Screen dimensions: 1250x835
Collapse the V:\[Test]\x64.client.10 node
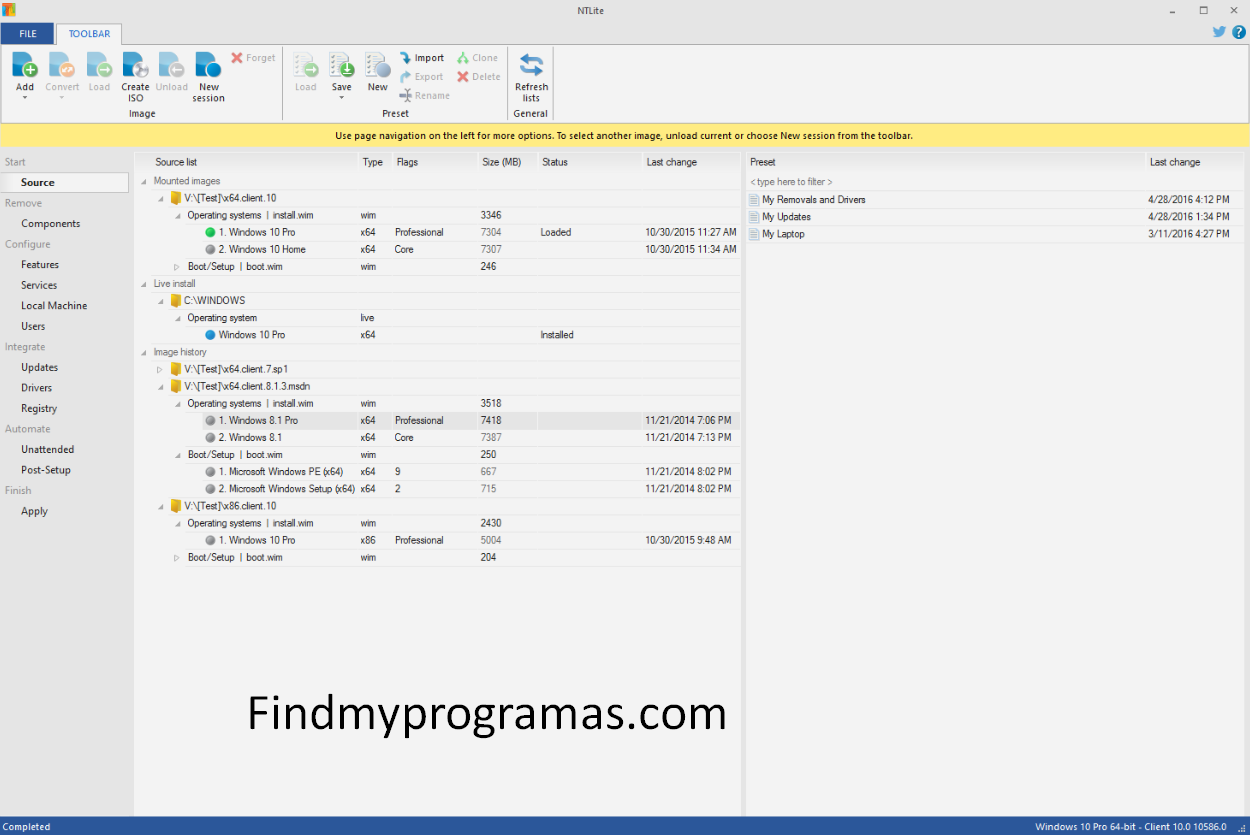(160, 199)
